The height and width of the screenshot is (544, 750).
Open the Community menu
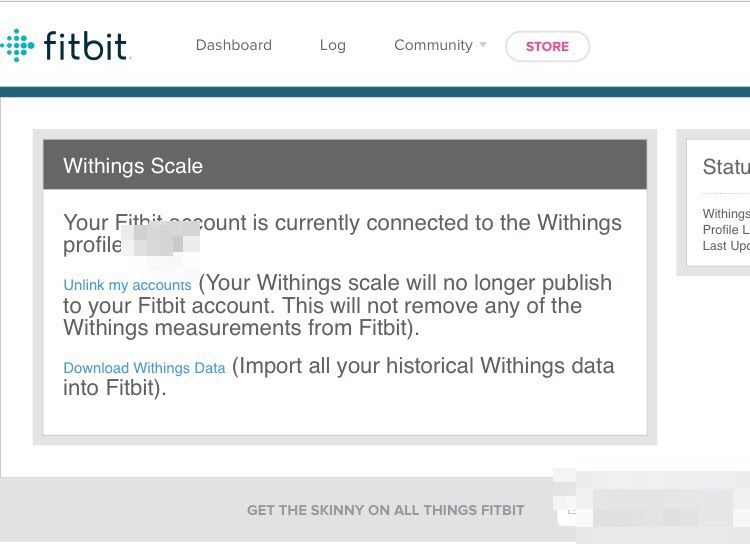[432, 45]
